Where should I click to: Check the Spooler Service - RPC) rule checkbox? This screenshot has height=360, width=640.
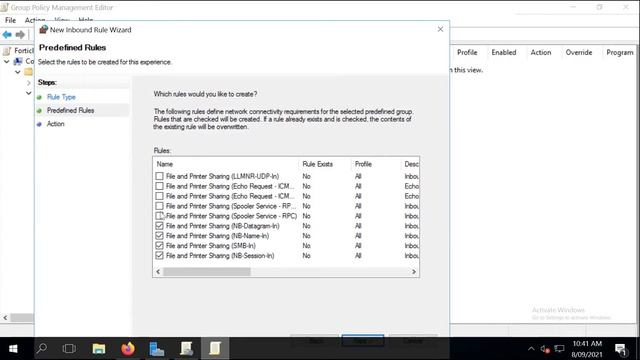tap(159, 216)
